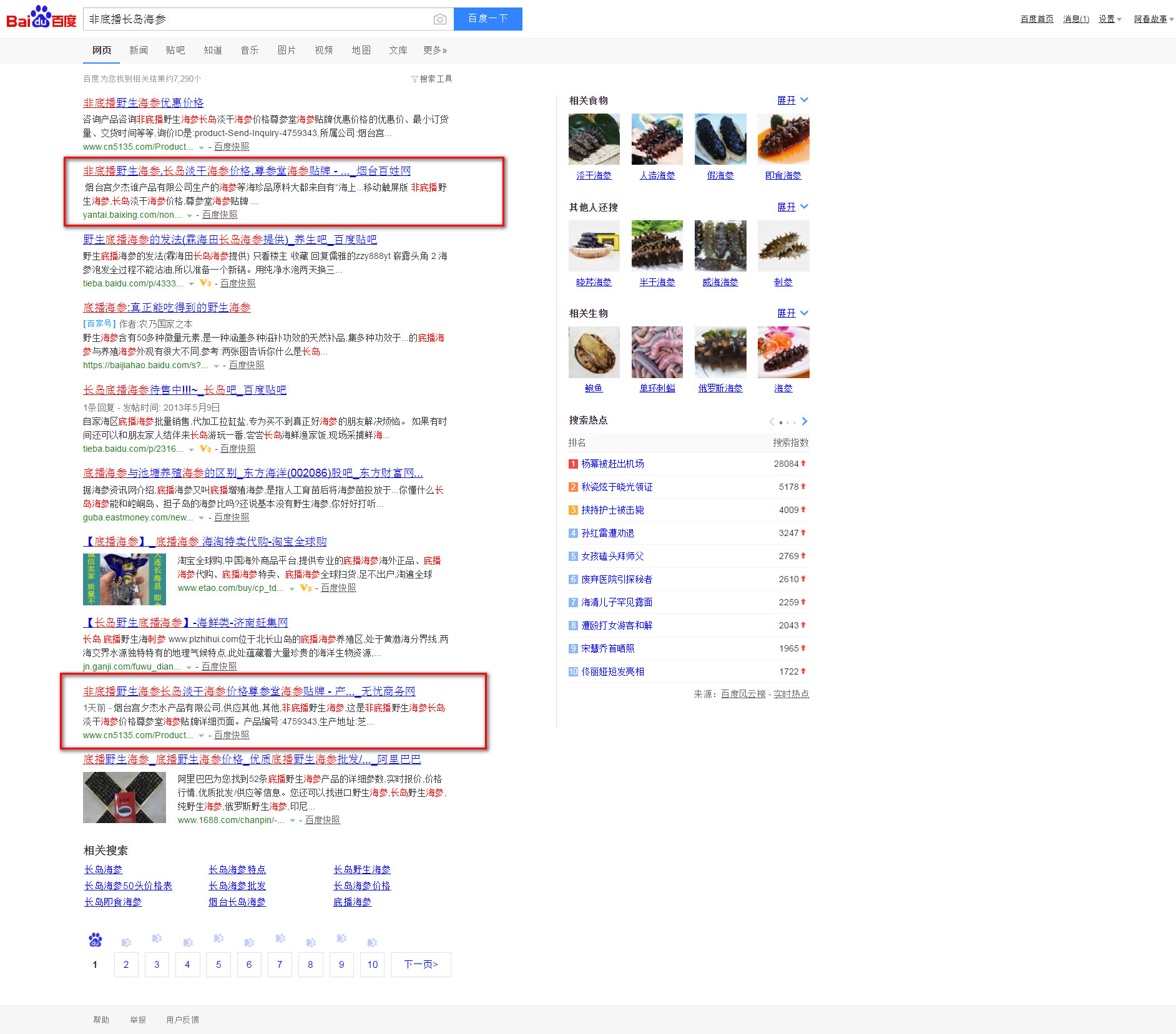
Task: Click the Baidu paw icon in pagination
Action: [x=95, y=939]
